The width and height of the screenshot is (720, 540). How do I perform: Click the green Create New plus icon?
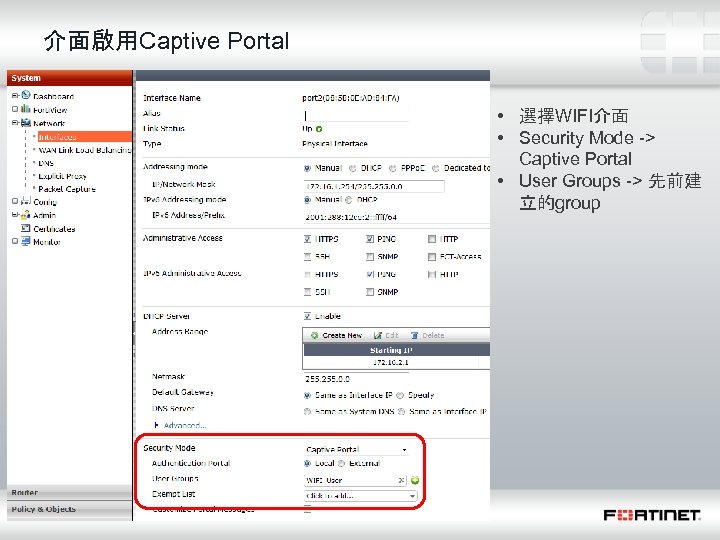pyautogui.click(x=315, y=336)
